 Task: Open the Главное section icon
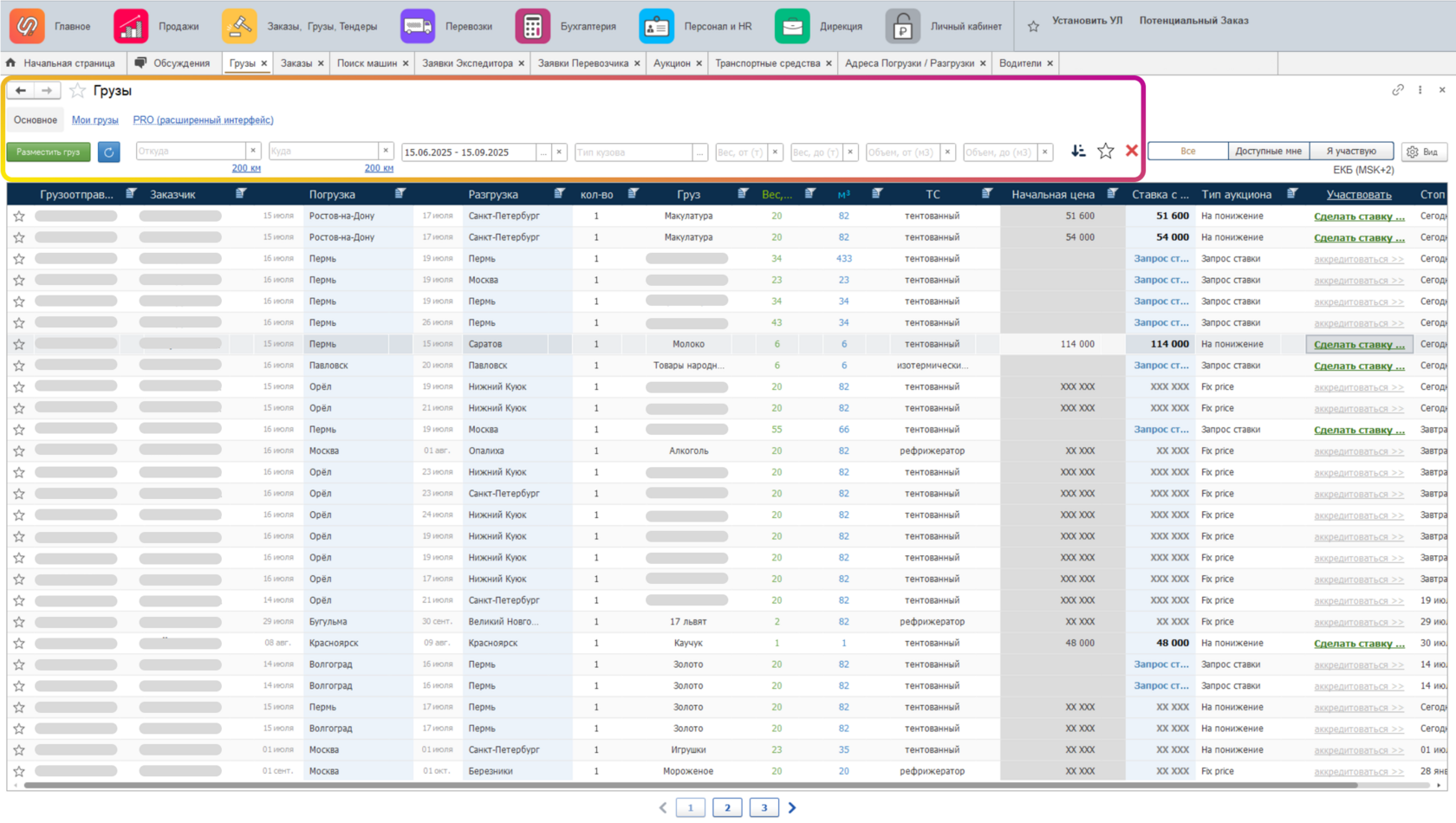(x=27, y=26)
